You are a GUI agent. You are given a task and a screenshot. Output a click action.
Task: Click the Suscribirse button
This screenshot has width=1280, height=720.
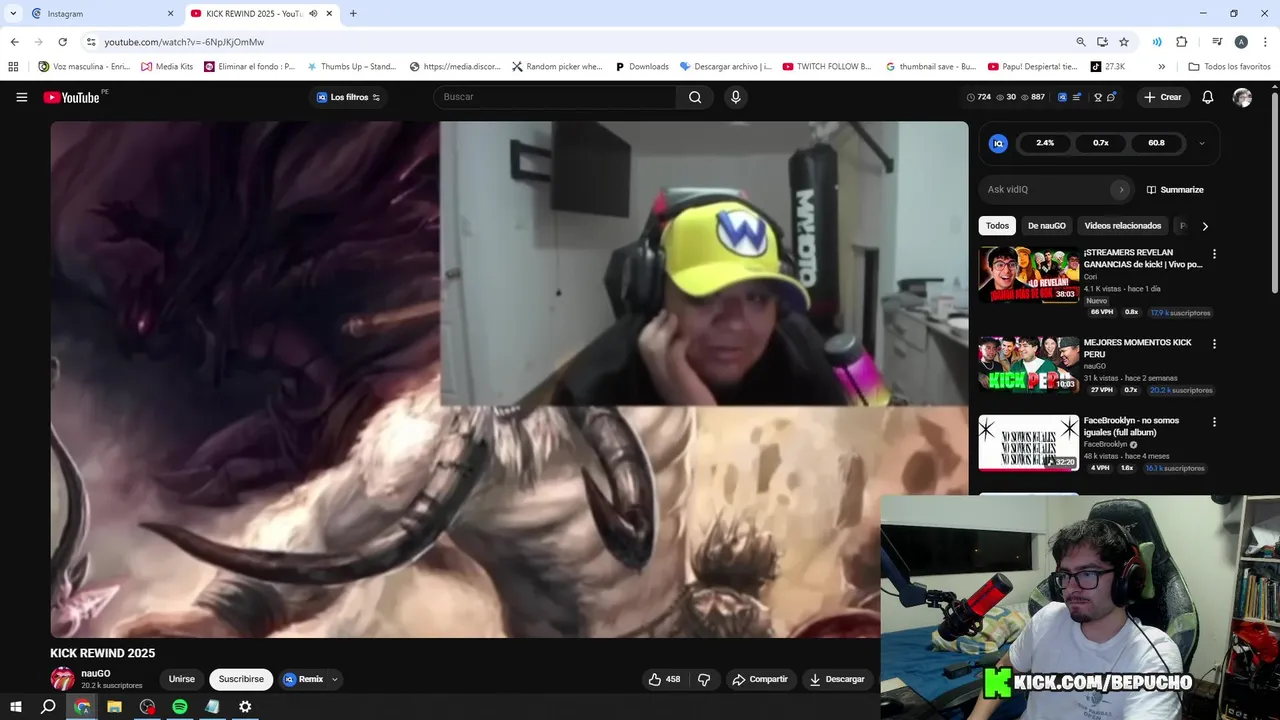[x=241, y=679]
